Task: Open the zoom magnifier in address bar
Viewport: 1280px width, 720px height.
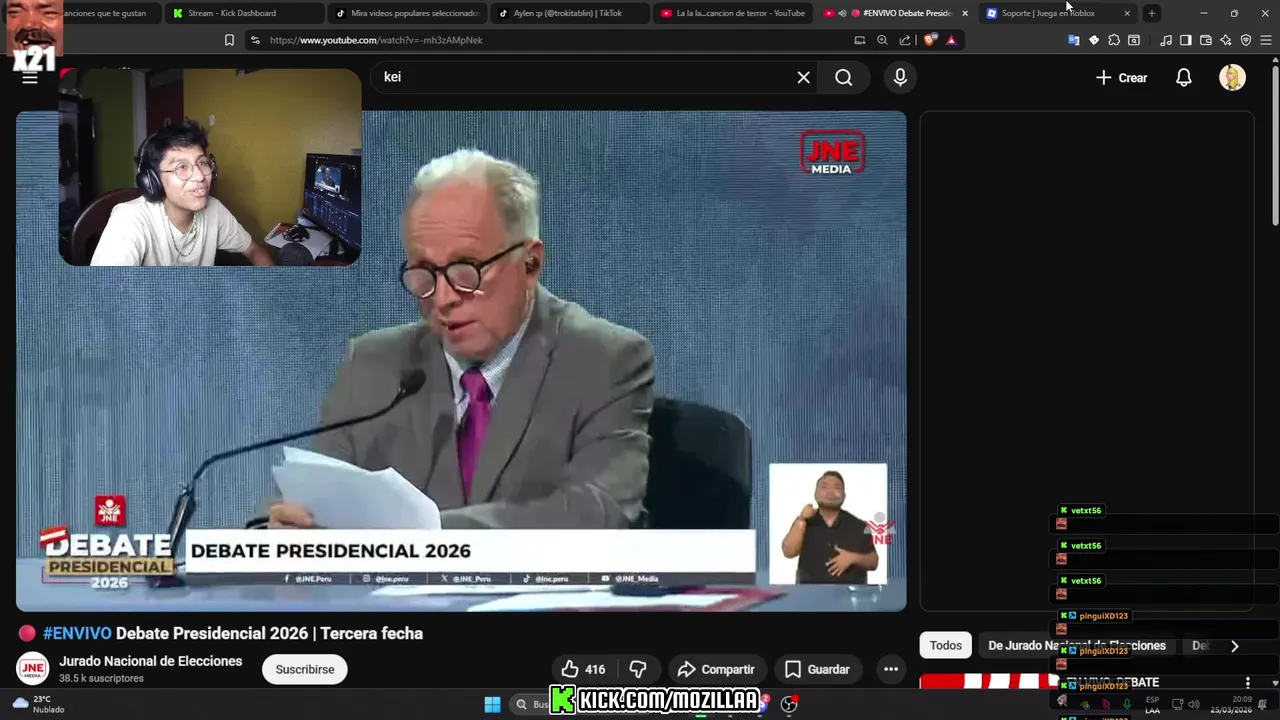Action: pyautogui.click(x=882, y=40)
